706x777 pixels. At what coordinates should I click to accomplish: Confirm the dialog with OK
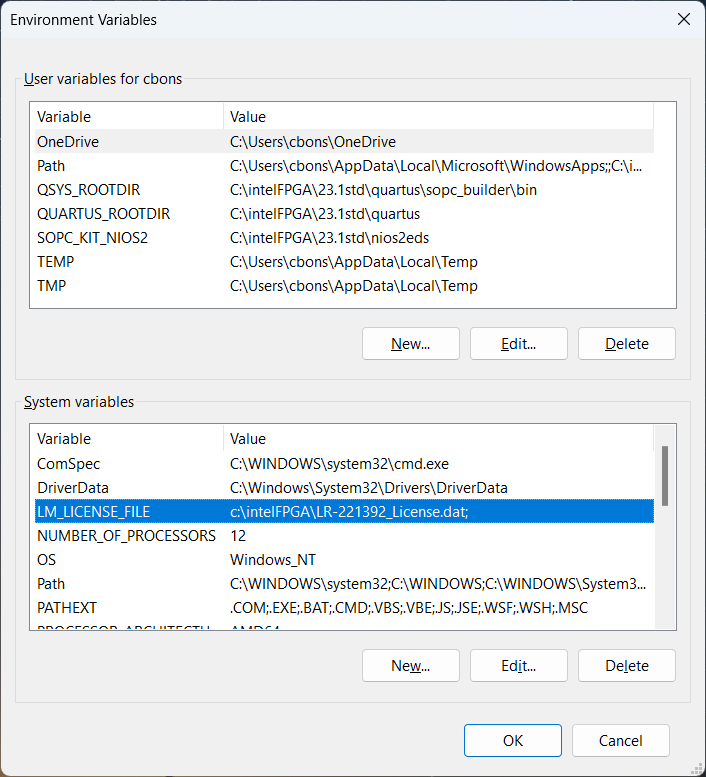pos(513,740)
